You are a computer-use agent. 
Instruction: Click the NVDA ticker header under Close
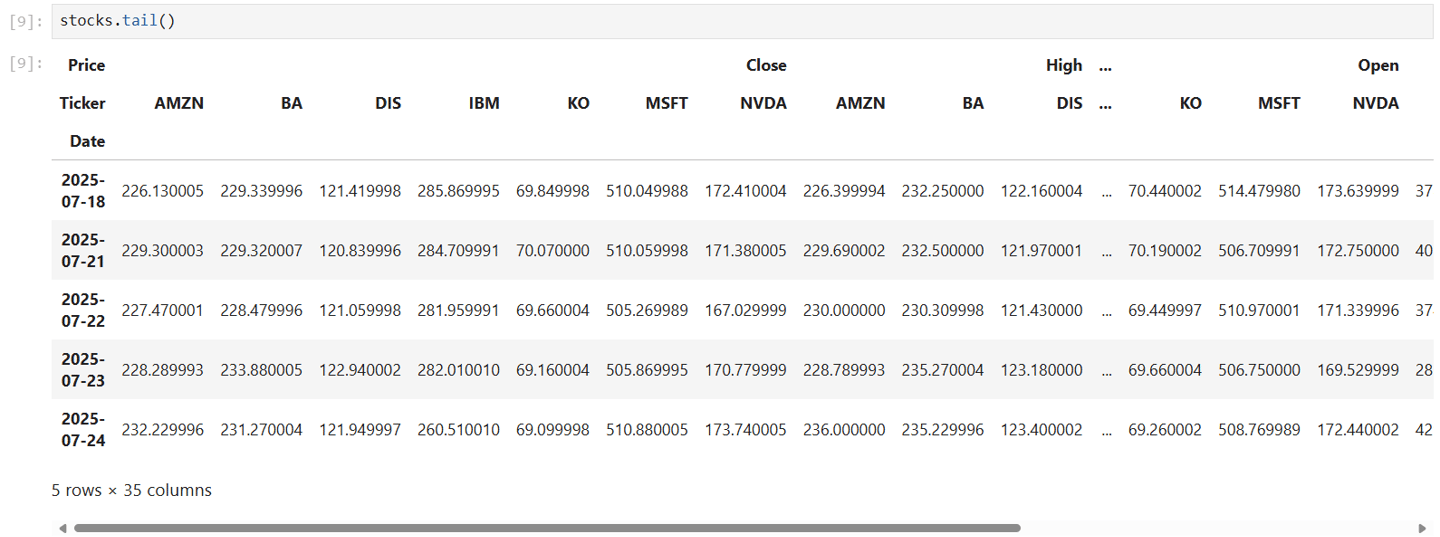click(x=764, y=103)
